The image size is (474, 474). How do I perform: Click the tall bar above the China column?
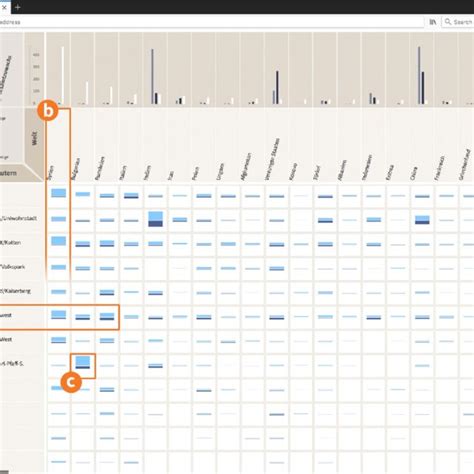coord(419,75)
